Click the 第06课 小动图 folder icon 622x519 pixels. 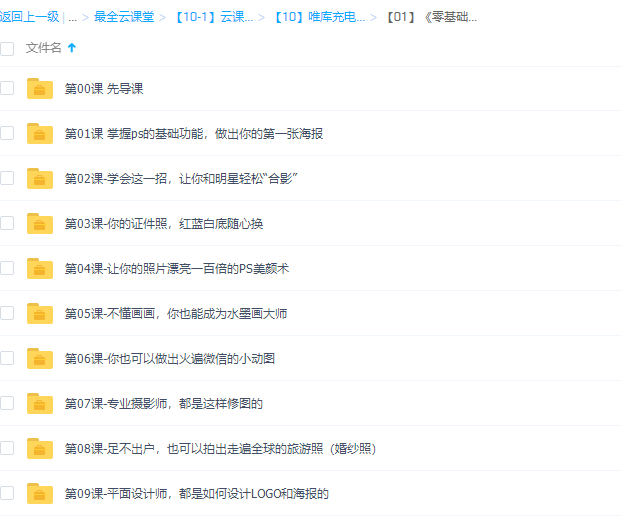pyautogui.click(x=40, y=358)
